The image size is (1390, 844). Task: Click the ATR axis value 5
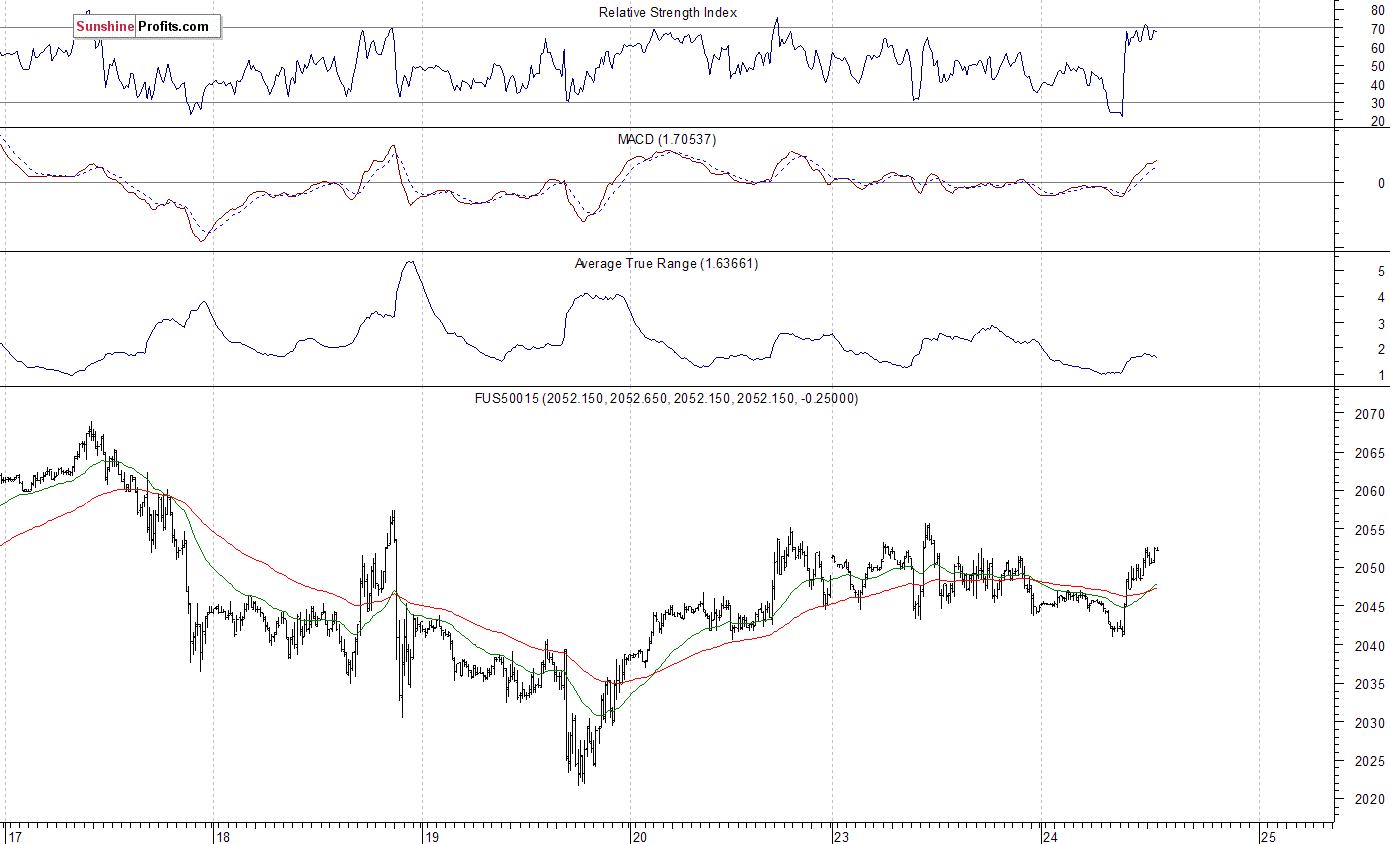(x=1381, y=271)
